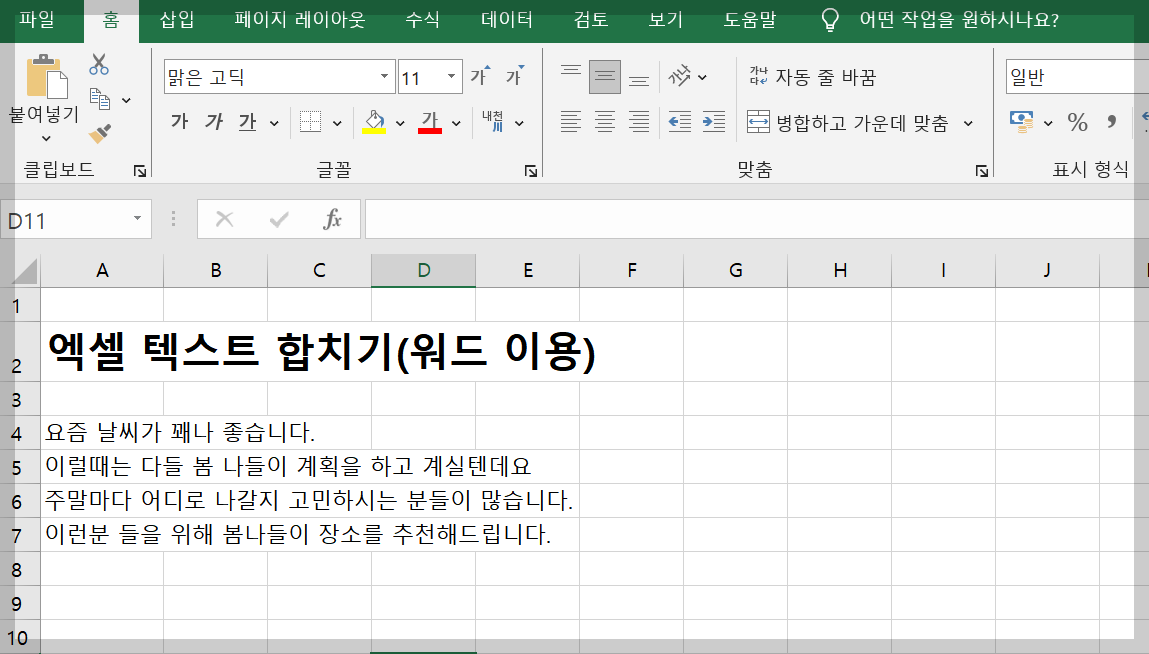Toggle bold formatting (가)

(x=180, y=121)
